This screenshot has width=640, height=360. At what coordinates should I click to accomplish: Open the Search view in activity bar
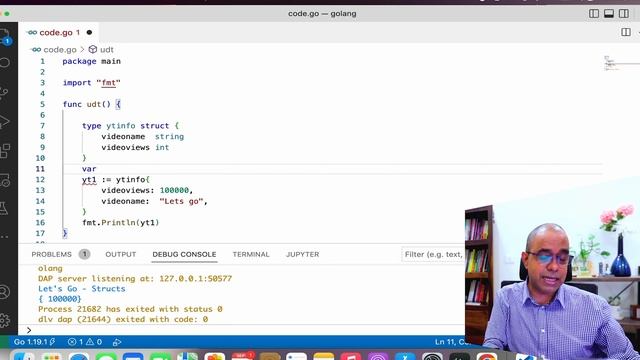(x=4, y=63)
